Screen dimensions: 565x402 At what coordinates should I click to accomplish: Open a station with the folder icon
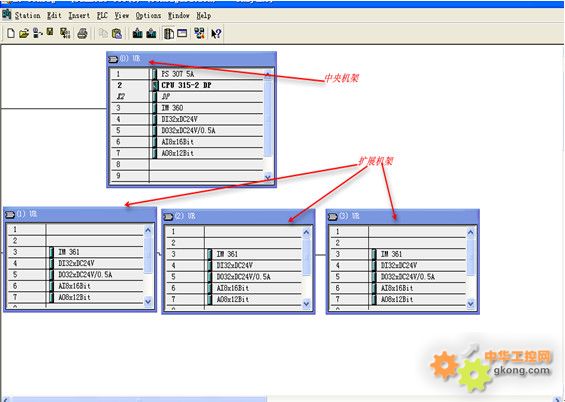tap(23, 34)
